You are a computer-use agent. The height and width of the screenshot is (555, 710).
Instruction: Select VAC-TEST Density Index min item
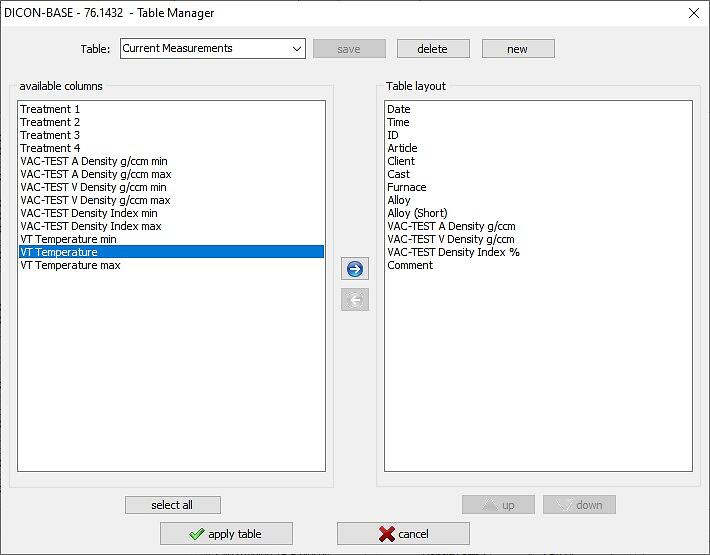point(89,213)
